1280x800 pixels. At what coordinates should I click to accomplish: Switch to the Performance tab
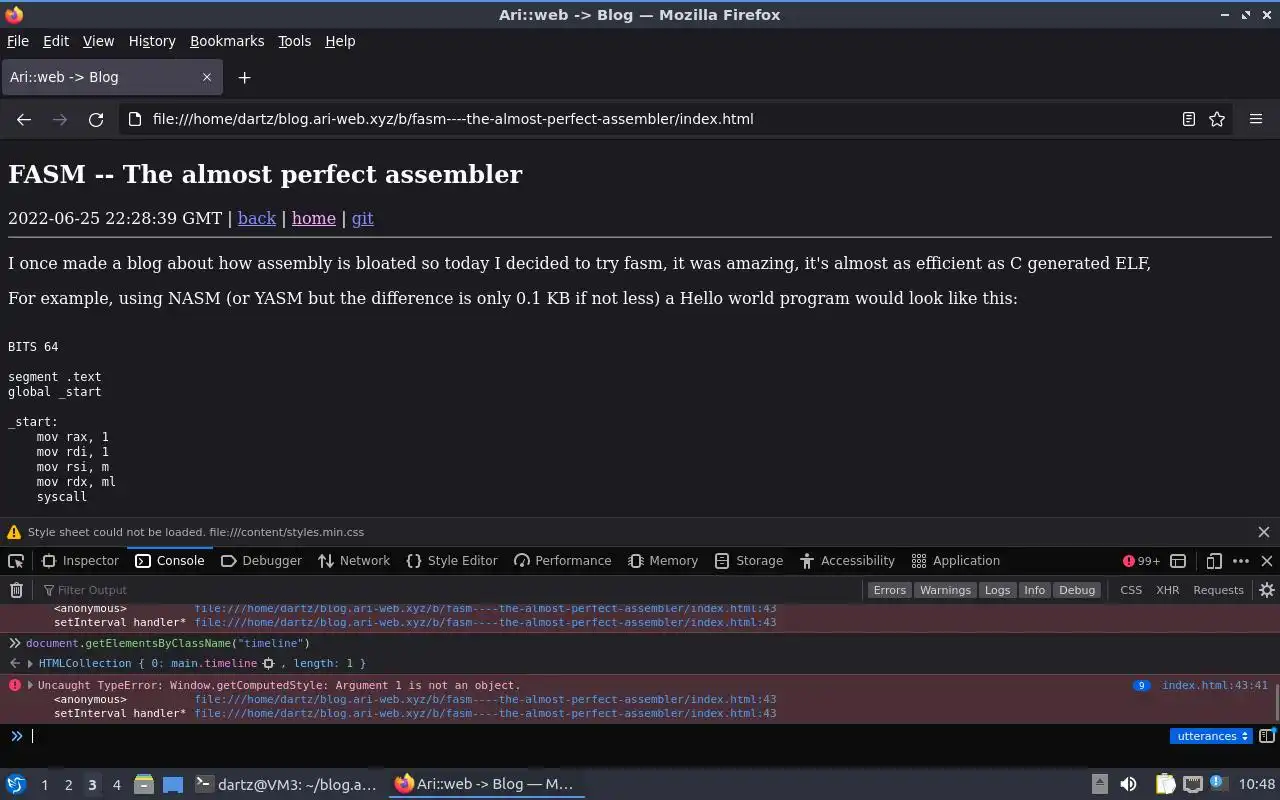click(562, 561)
